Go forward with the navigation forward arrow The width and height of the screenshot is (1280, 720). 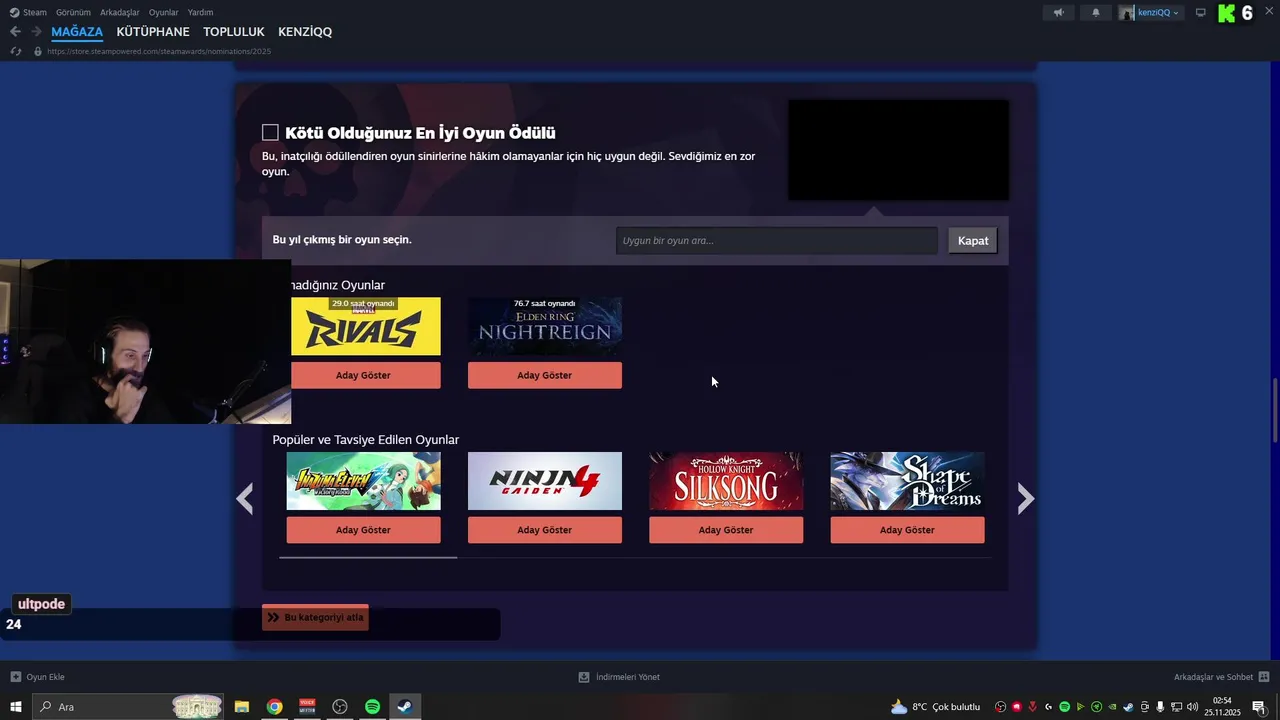point(36,32)
